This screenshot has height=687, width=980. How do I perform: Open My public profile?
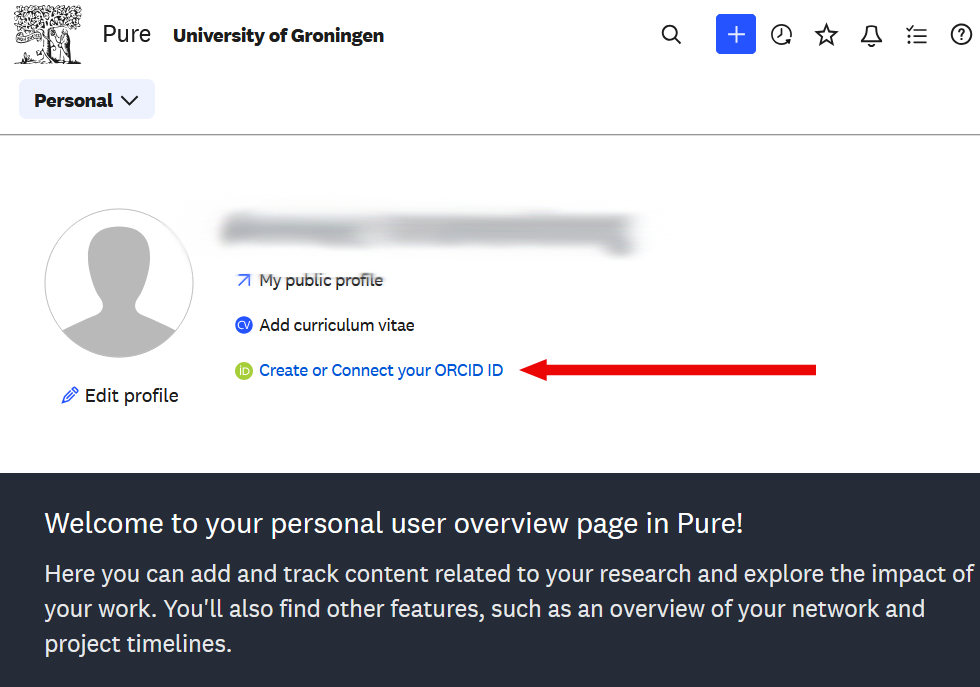coord(320,280)
